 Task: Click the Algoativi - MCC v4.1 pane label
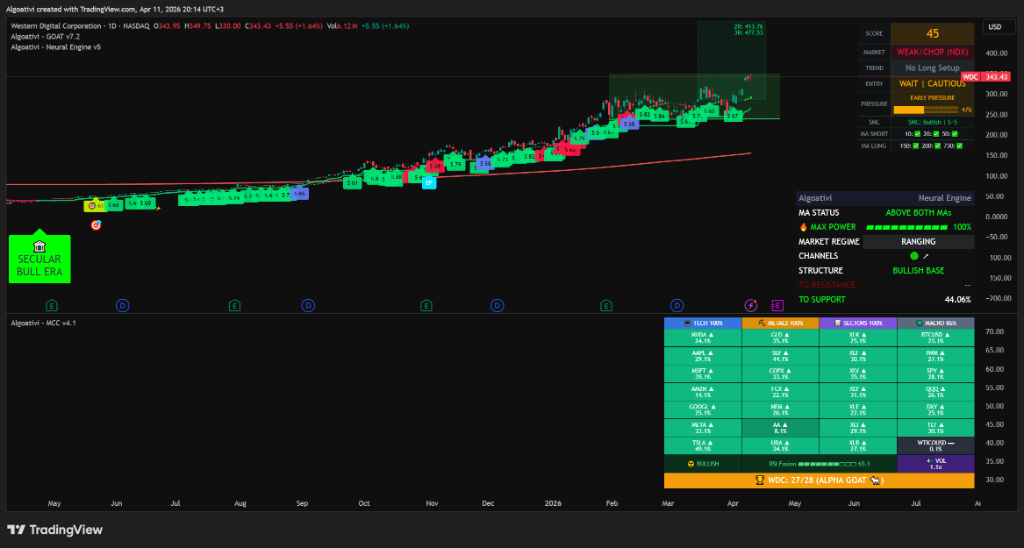pos(43,323)
